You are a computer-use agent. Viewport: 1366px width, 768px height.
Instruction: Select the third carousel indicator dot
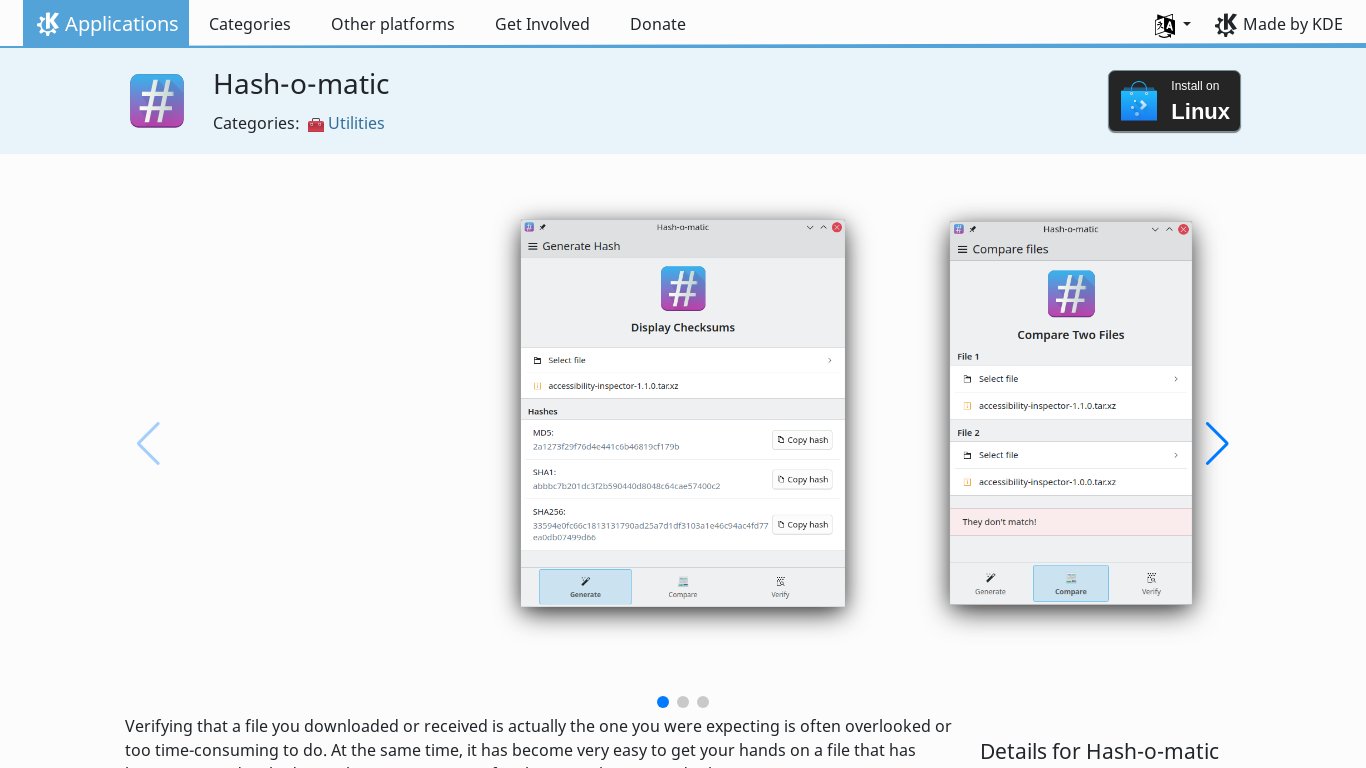(x=703, y=702)
